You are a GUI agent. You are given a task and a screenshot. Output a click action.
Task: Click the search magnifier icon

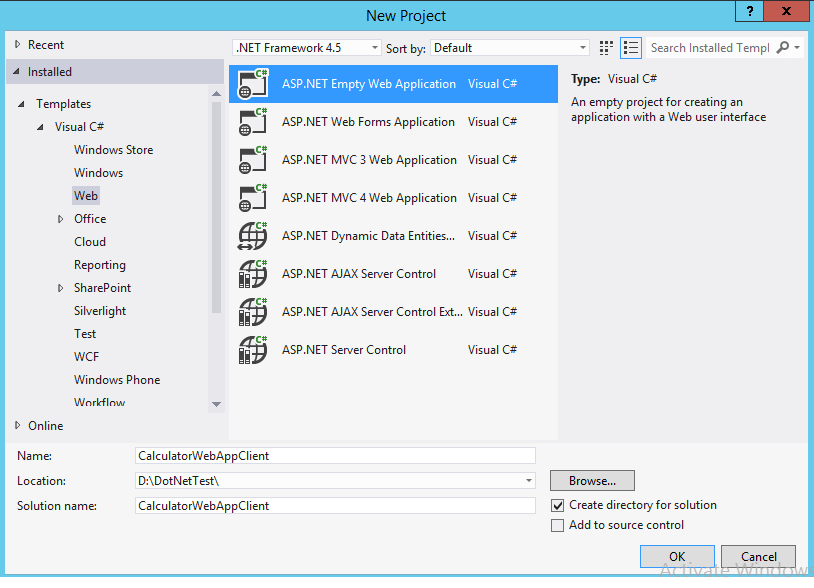pos(782,47)
